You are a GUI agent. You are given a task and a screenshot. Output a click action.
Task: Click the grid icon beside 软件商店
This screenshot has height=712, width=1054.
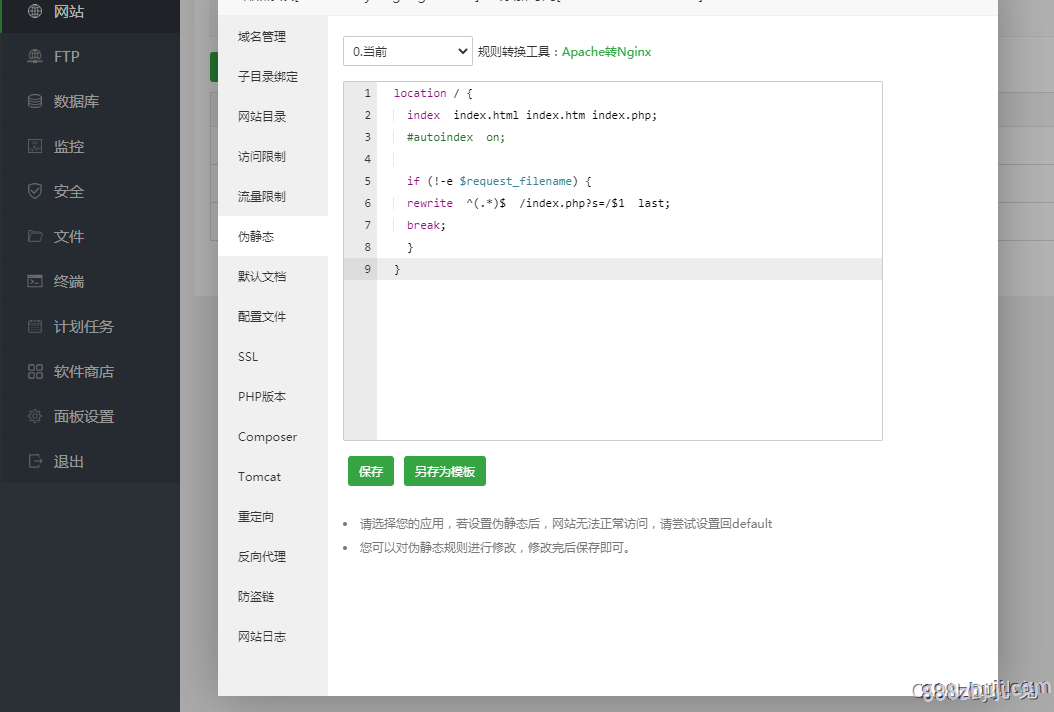click(35, 371)
